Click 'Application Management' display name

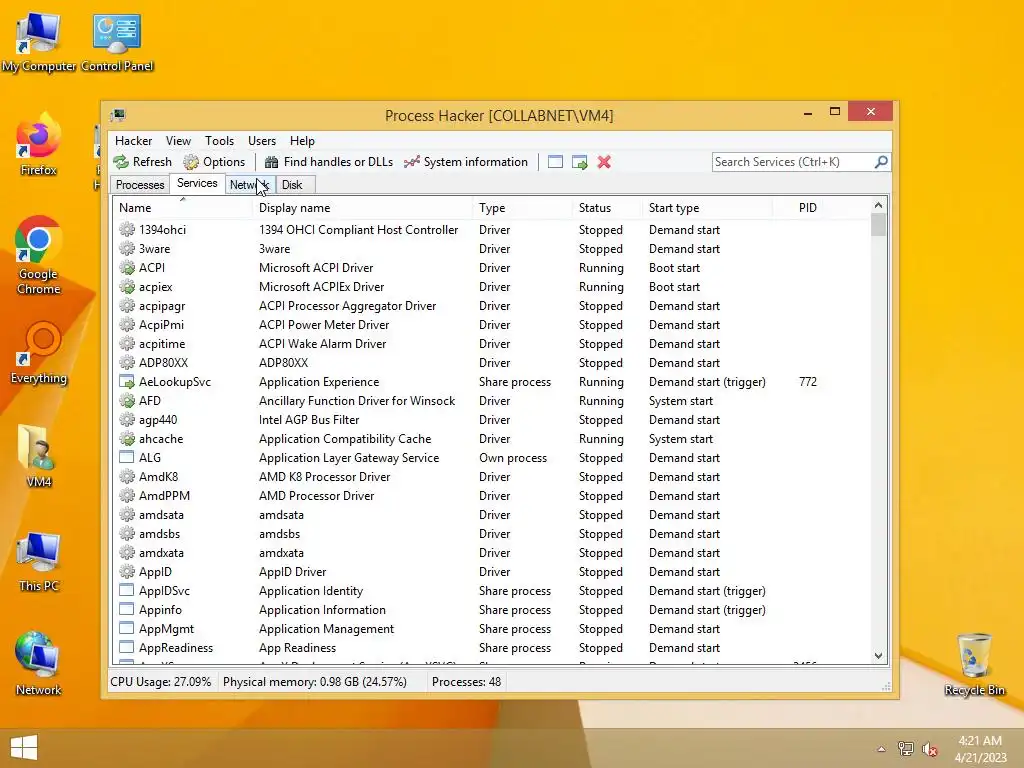[x=327, y=628]
